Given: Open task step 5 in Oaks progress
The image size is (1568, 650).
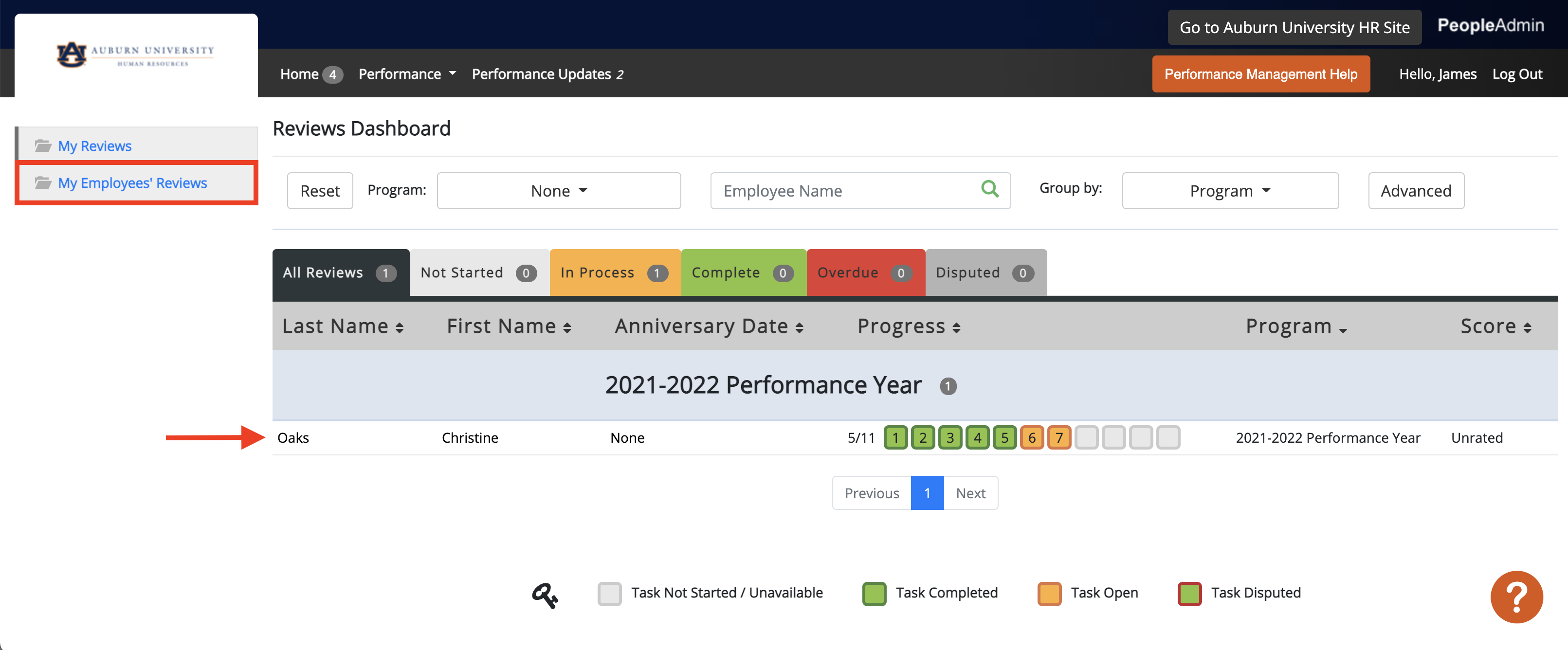Looking at the screenshot, I should pyautogui.click(x=1005, y=437).
